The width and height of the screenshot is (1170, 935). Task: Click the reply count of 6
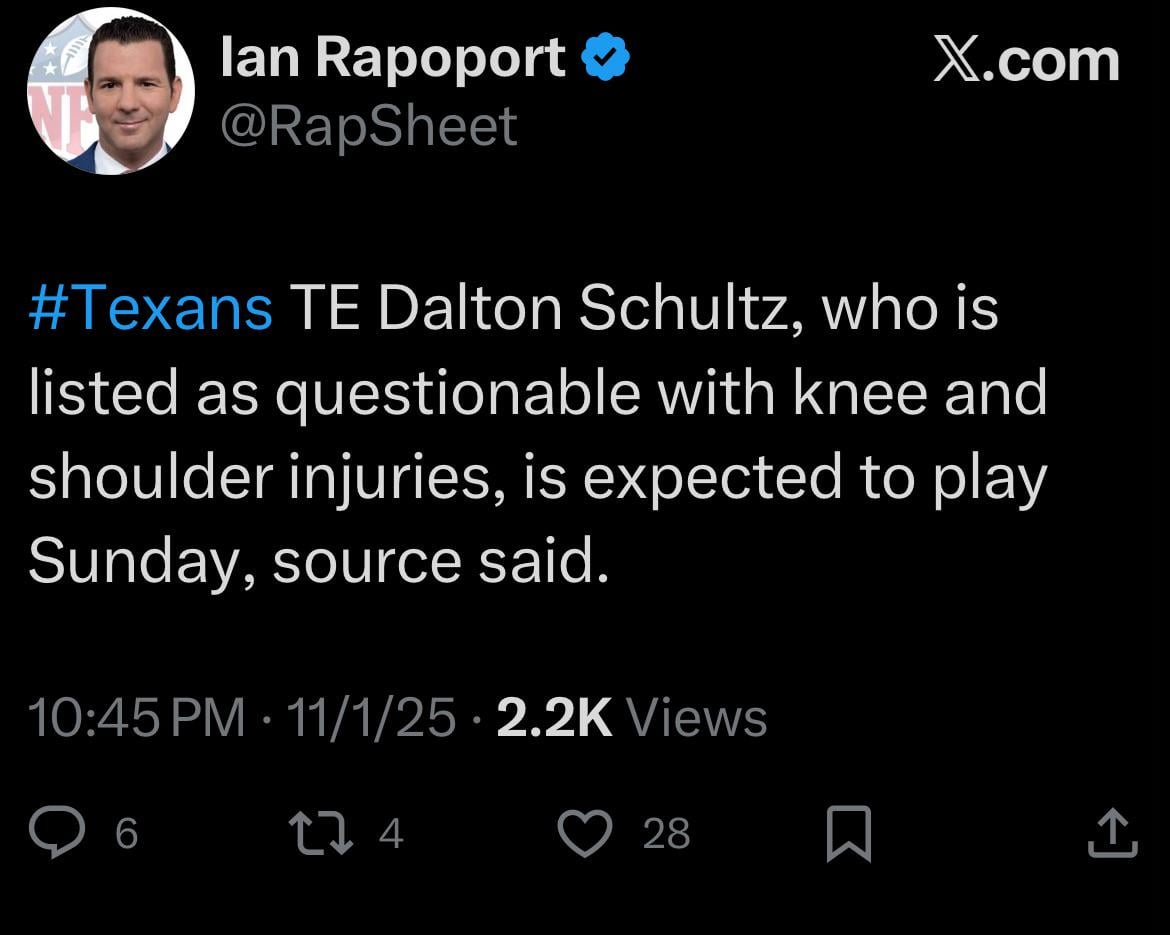pyautogui.click(x=125, y=832)
